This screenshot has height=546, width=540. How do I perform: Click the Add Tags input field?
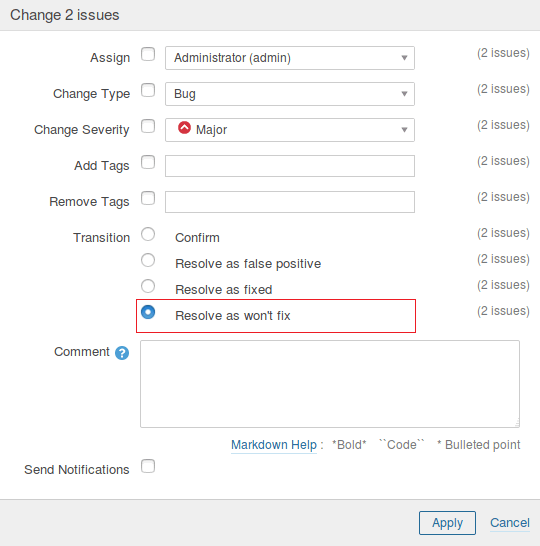click(290, 166)
